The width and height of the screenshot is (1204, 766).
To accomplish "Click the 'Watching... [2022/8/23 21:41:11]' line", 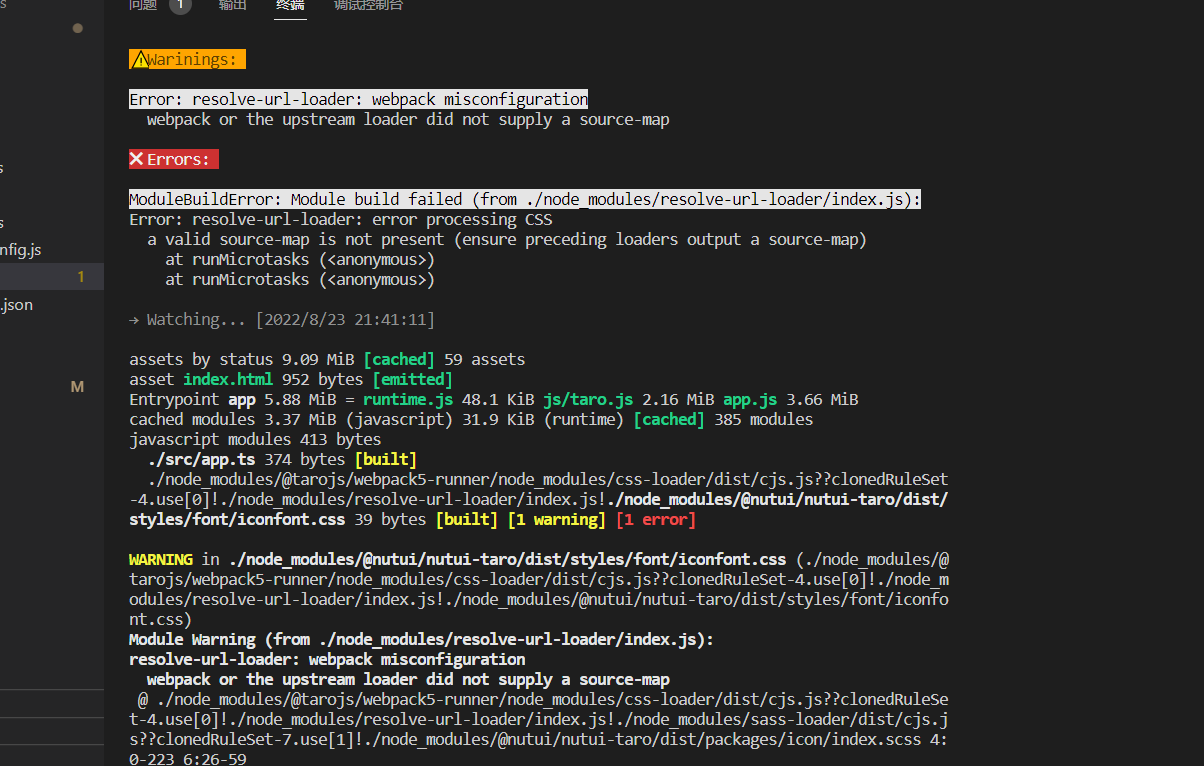I will tap(282, 319).
